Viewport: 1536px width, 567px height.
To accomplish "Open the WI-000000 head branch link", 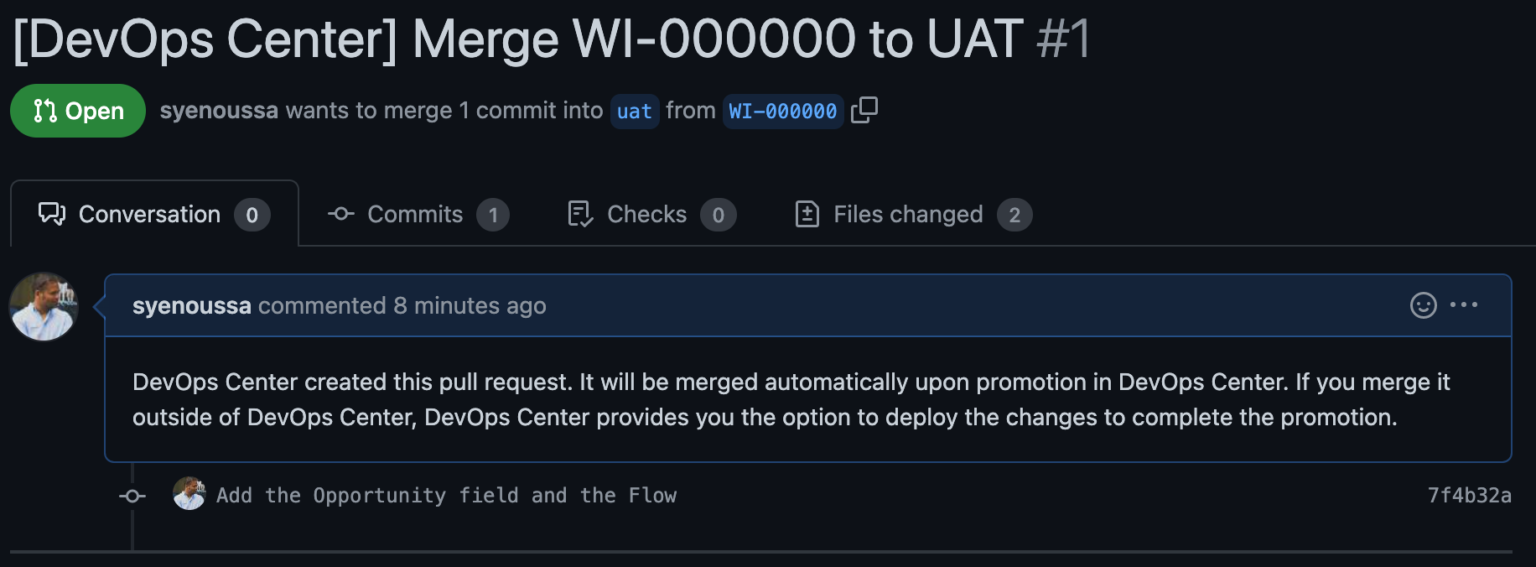I will coord(782,111).
